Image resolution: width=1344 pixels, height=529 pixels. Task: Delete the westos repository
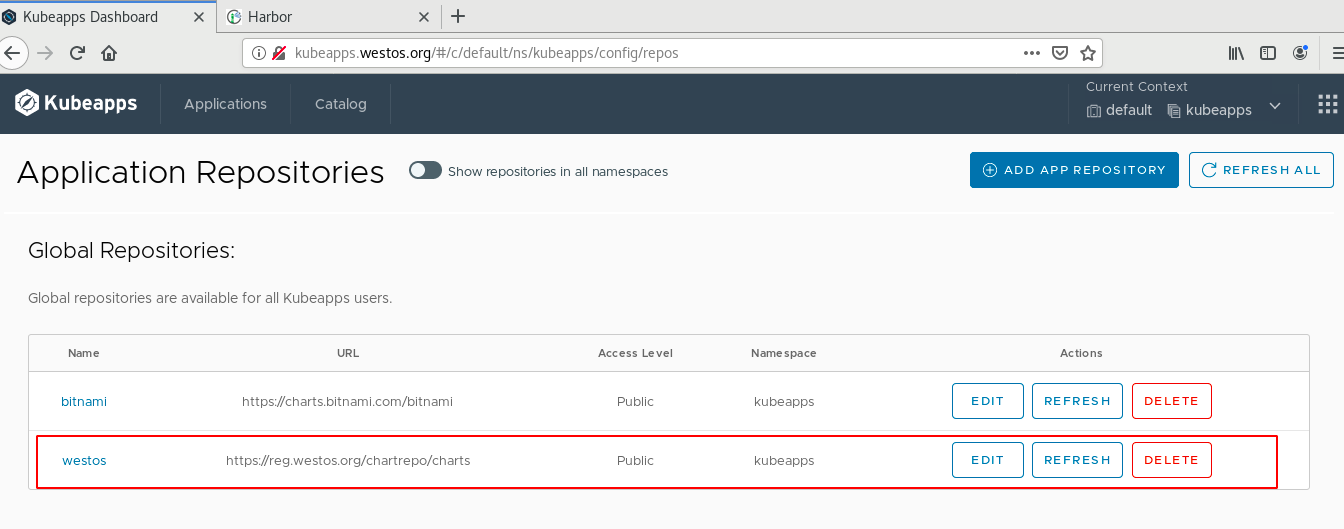[1171, 460]
